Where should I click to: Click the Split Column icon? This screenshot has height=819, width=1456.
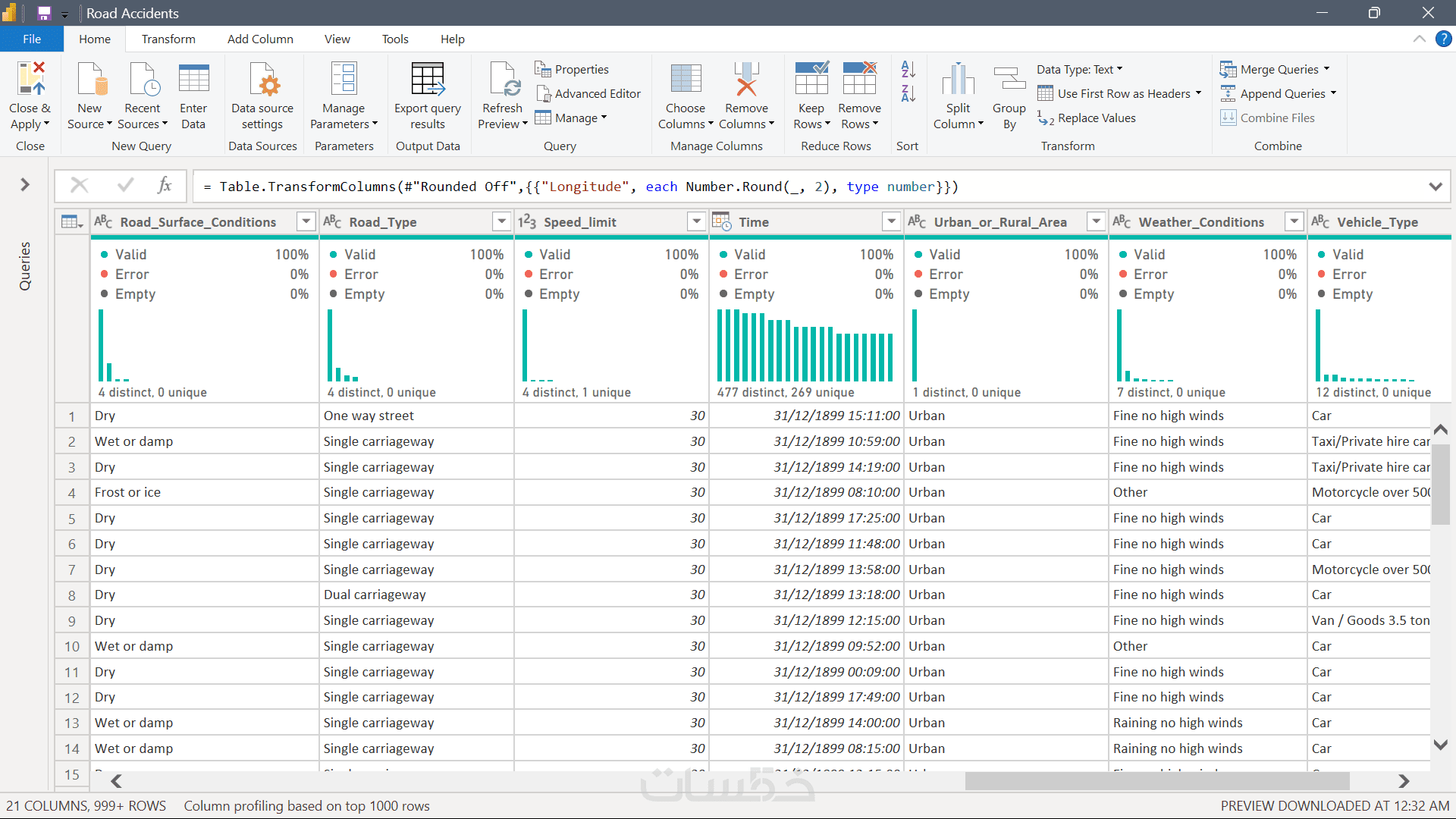pyautogui.click(x=958, y=79)
